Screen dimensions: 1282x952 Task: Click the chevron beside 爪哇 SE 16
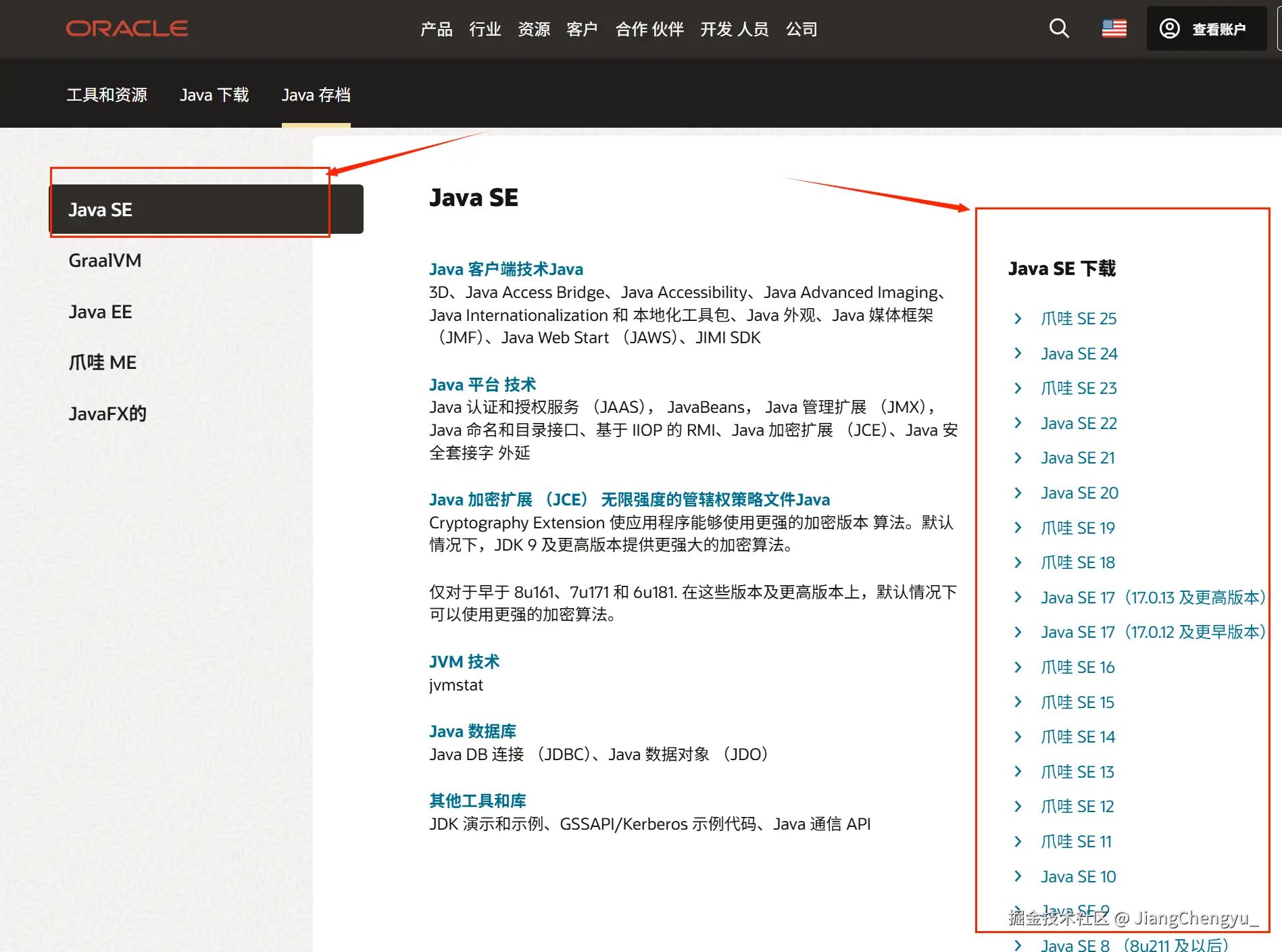click(x=1018, y=667)
